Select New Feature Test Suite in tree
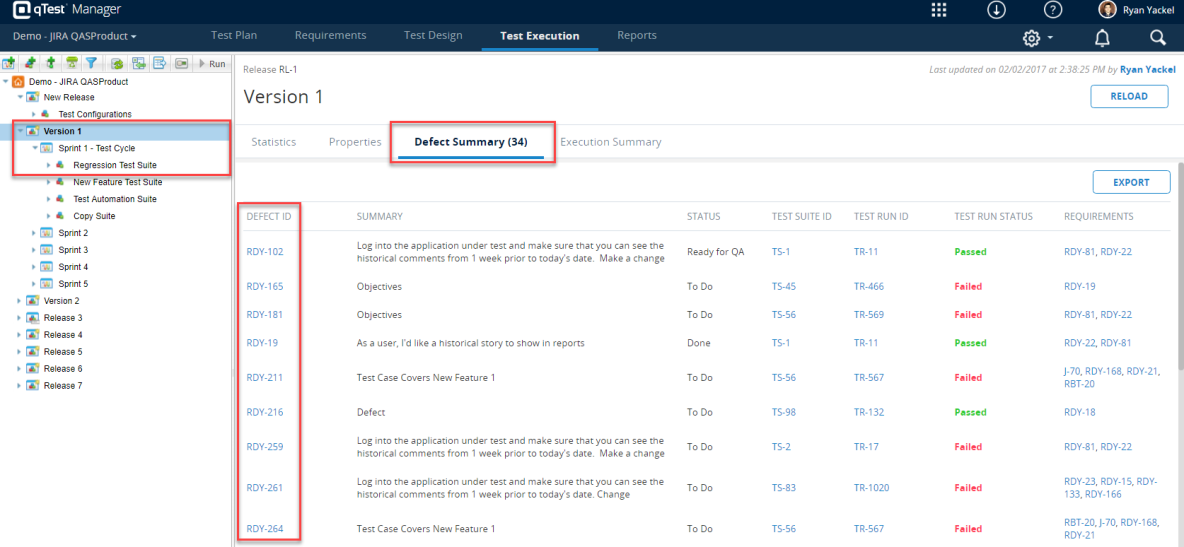This screenshot has width=1184, height=547. [x=117, y=182]
